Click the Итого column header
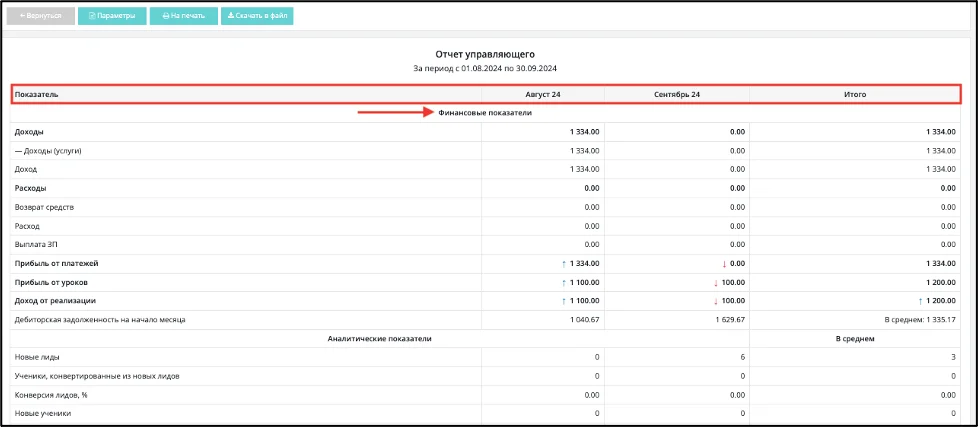This screenshot has width=979, height=429. click(855, 94)
